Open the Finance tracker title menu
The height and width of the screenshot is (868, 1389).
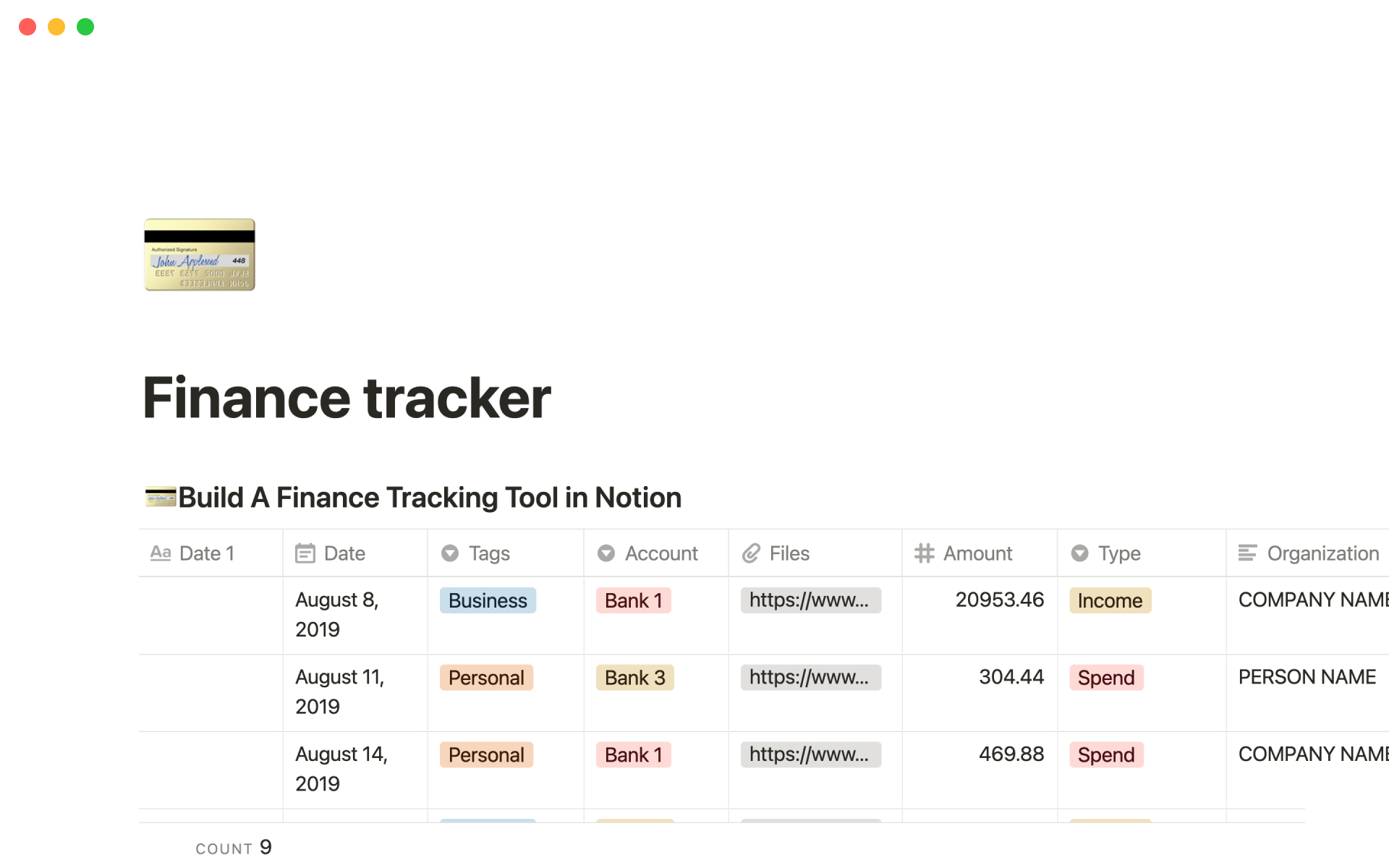pos(346,396)
